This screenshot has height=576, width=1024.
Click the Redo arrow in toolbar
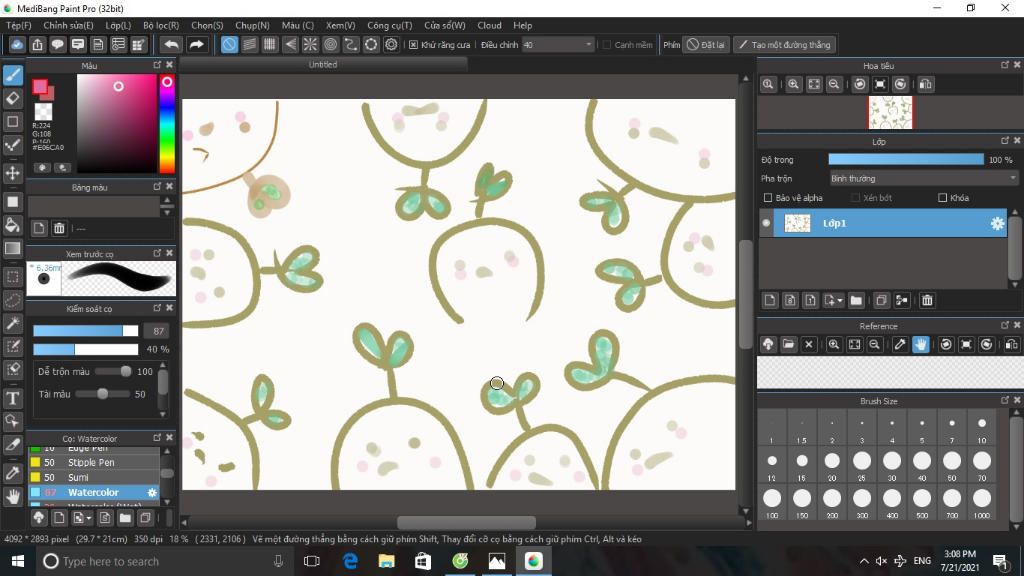pos(196,44)
